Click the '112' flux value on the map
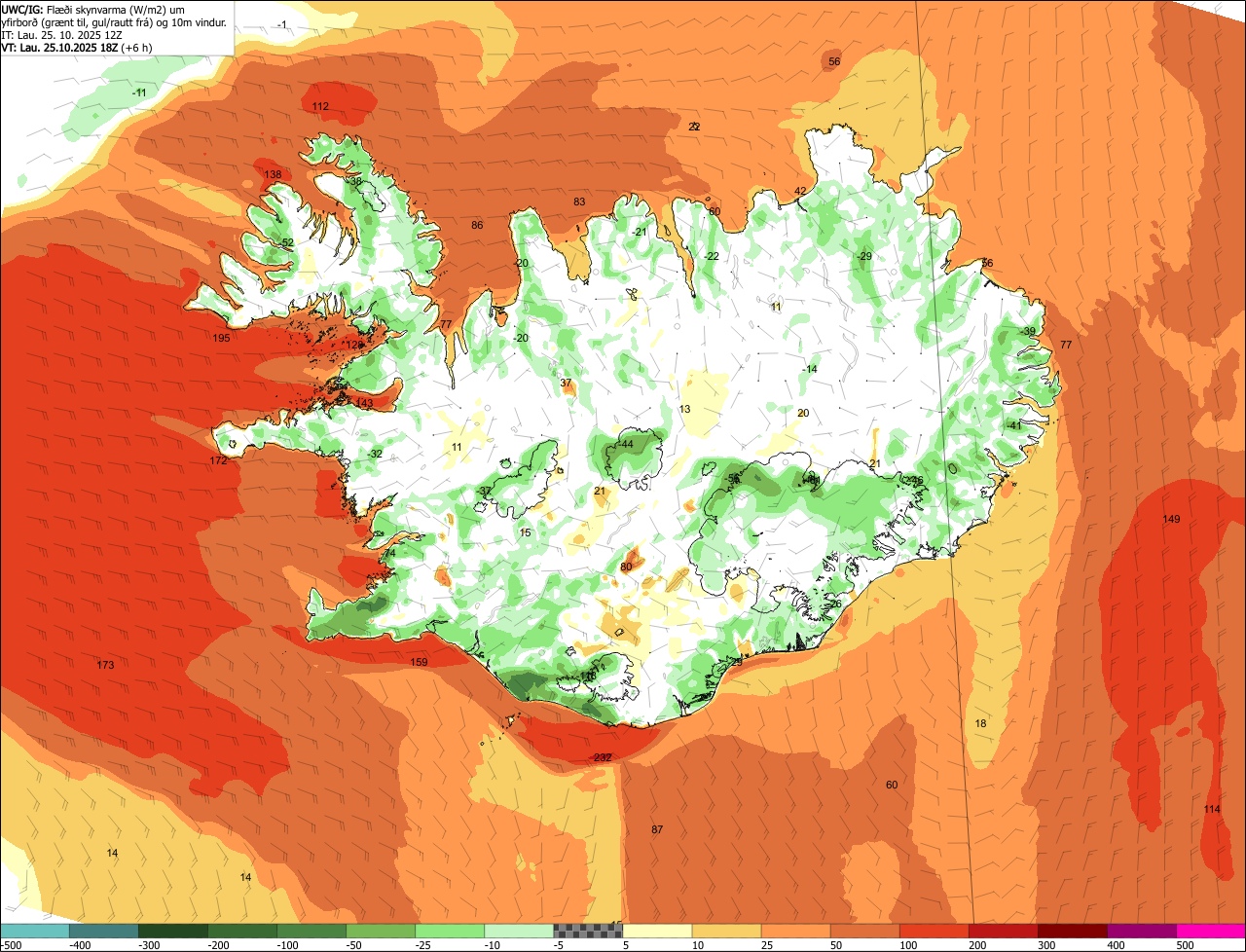Viewport: 1246px width, 952px height. [x=321, y=106]
